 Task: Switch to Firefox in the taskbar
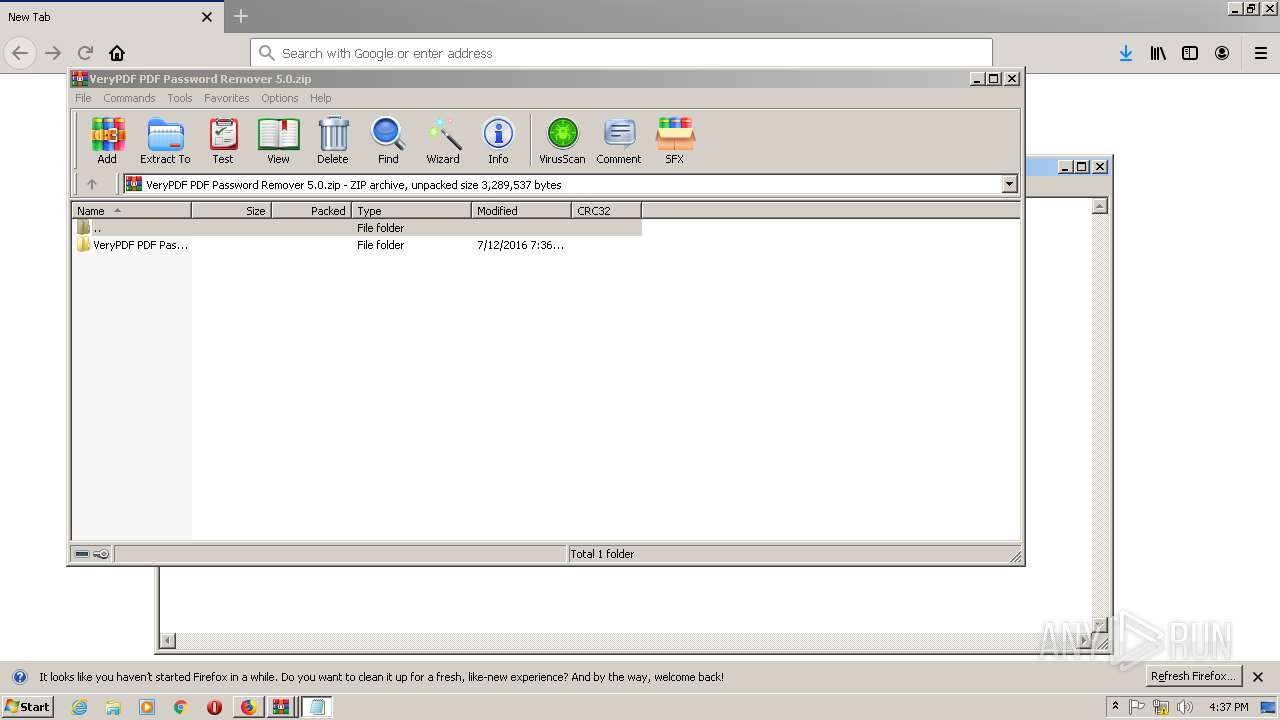(248, 707)
